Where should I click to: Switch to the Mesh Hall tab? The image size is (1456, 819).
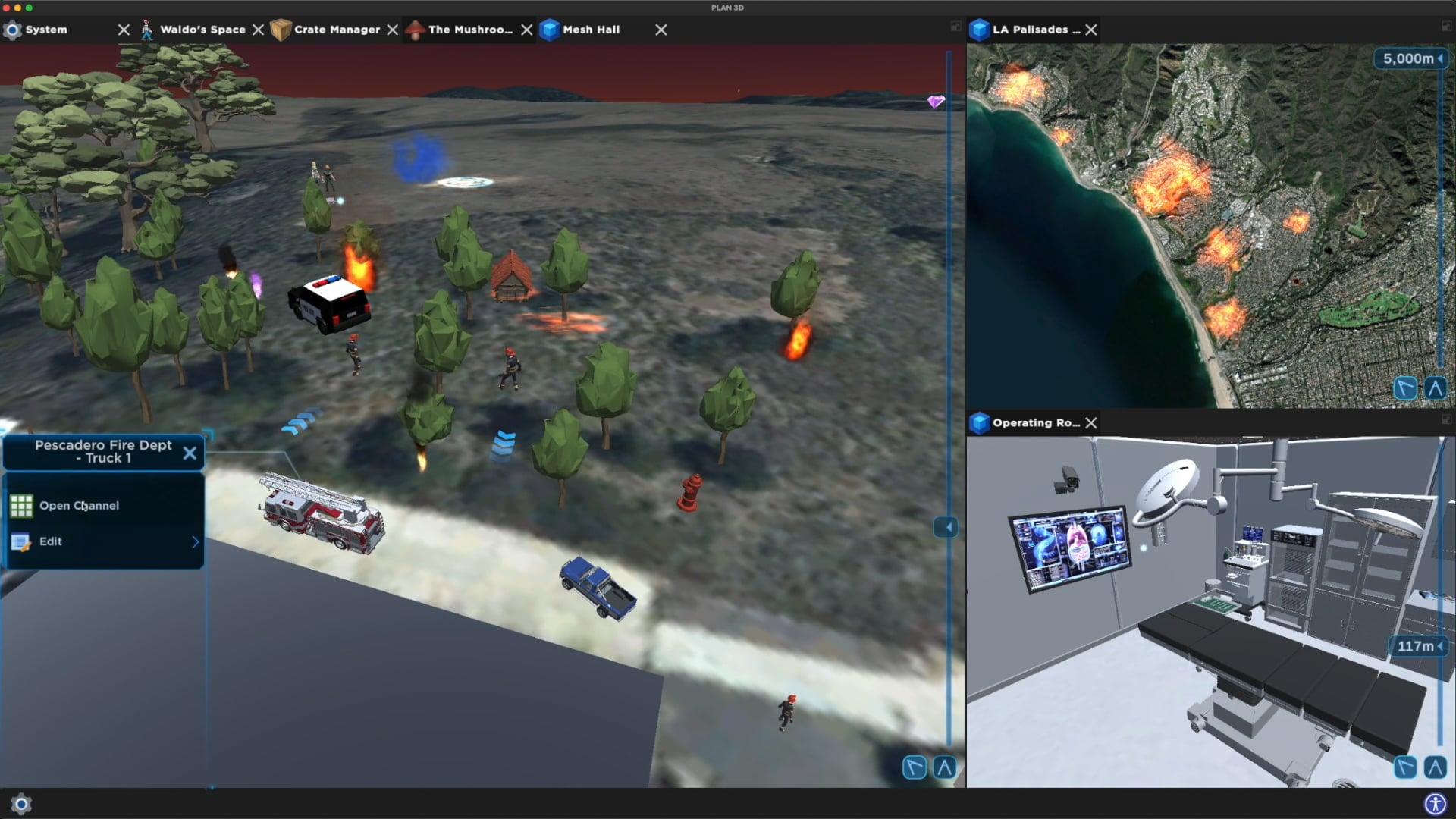coord(591,30)
